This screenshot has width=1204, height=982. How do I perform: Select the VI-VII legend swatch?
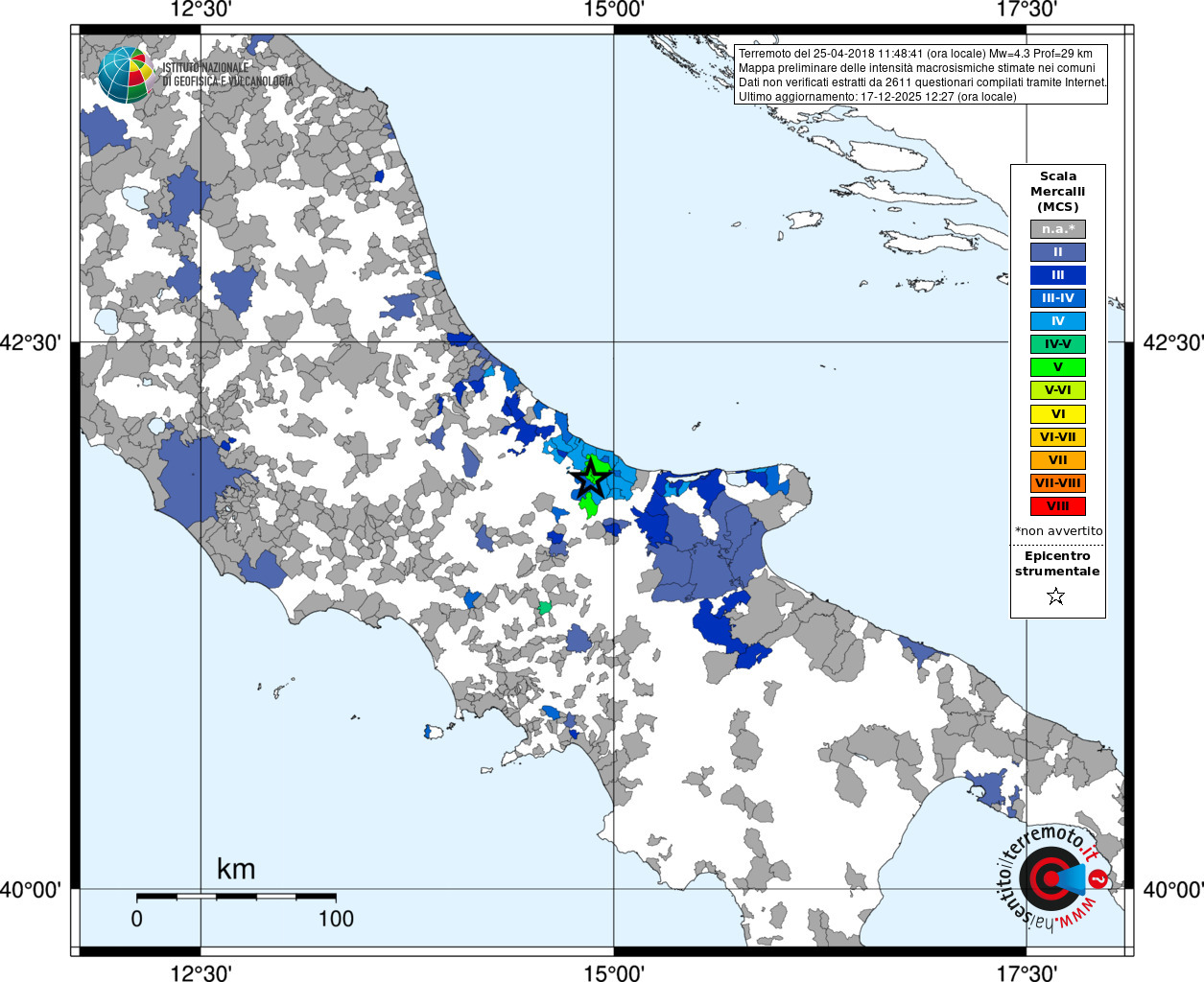(x=1058, y=437)
